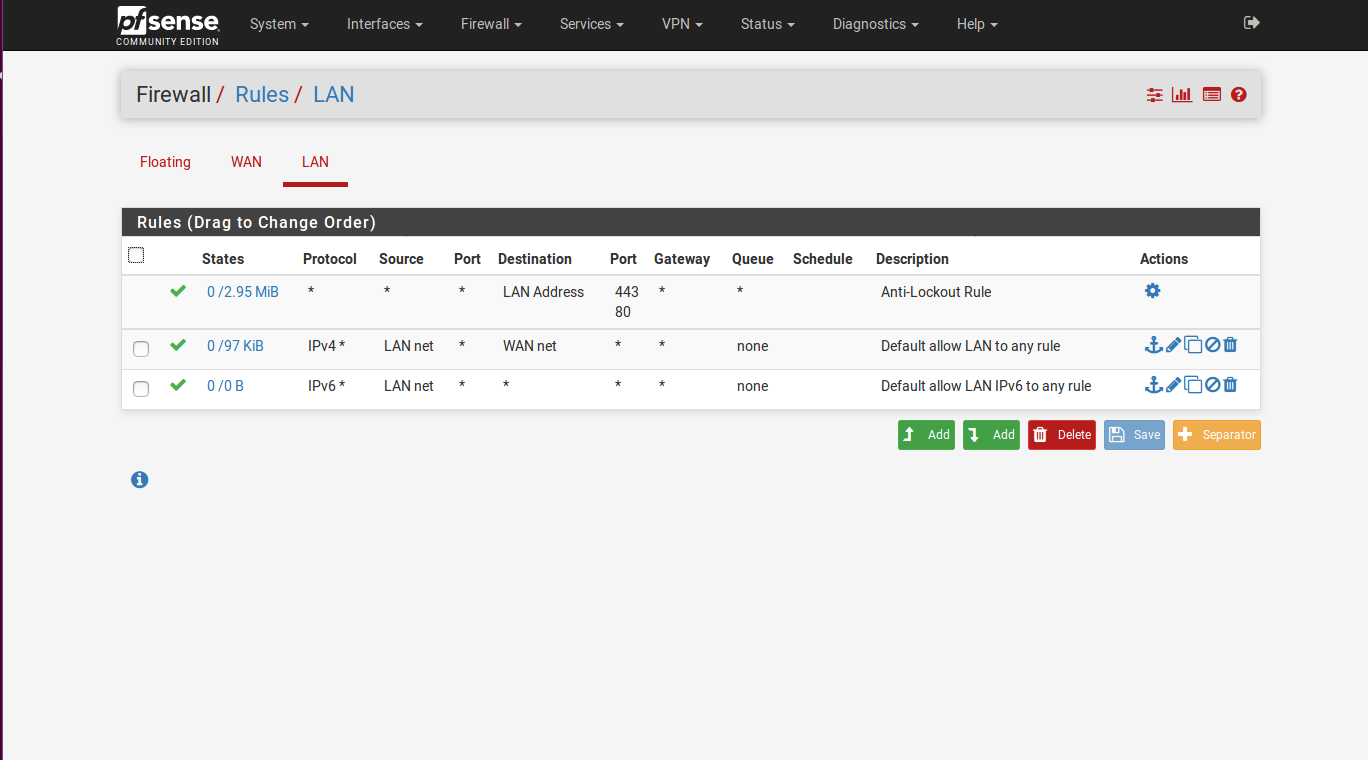Open the System dropdown menu
1368x760 pixels.
tap(279, 24)
